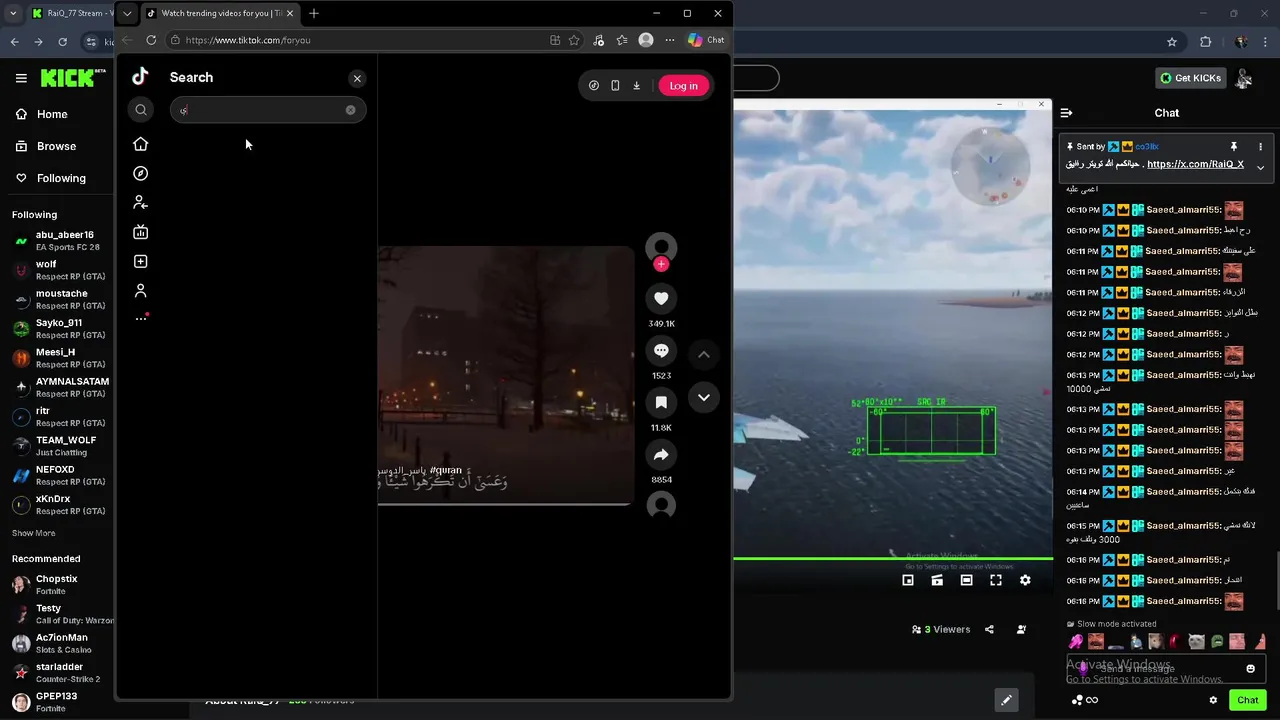This screenshot has height=720, width=1280.
Task: Click green Chat send button
Action: click(1247, 700)
